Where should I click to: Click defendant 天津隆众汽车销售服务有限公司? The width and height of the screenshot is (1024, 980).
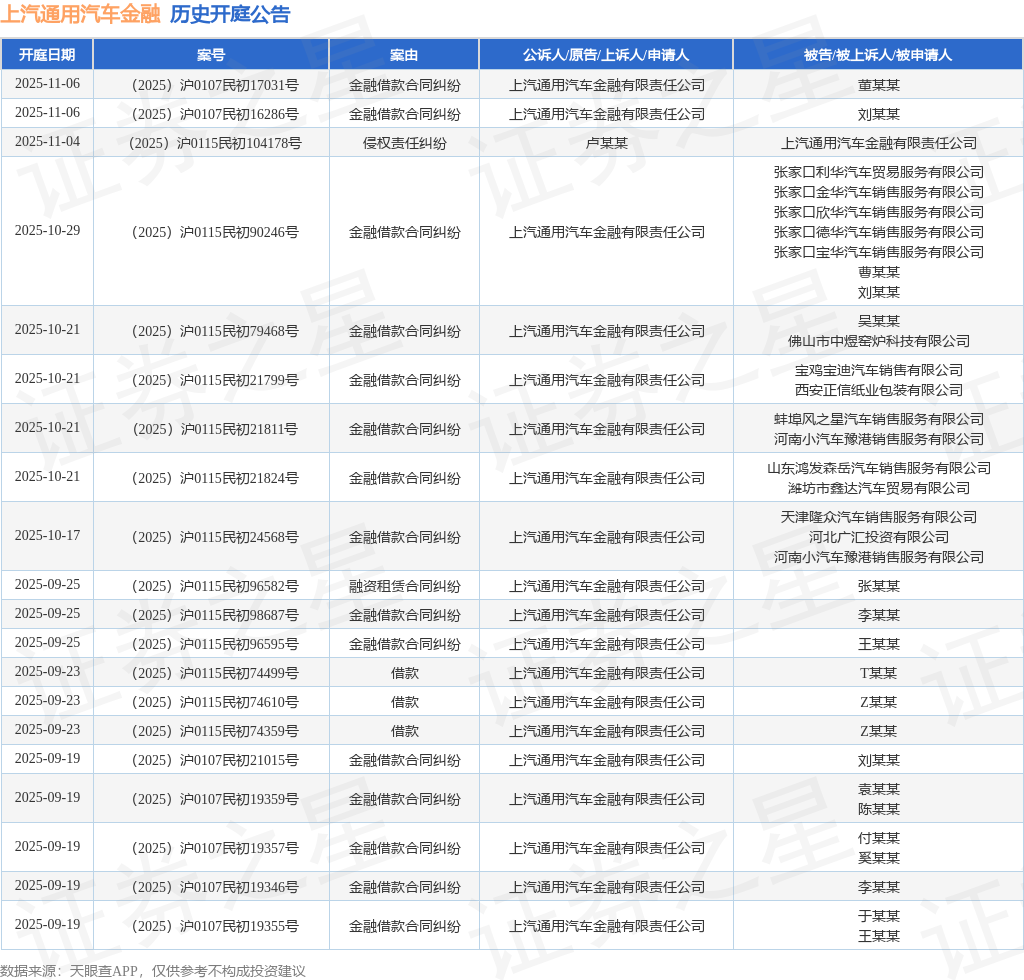(x=878, y=517)
